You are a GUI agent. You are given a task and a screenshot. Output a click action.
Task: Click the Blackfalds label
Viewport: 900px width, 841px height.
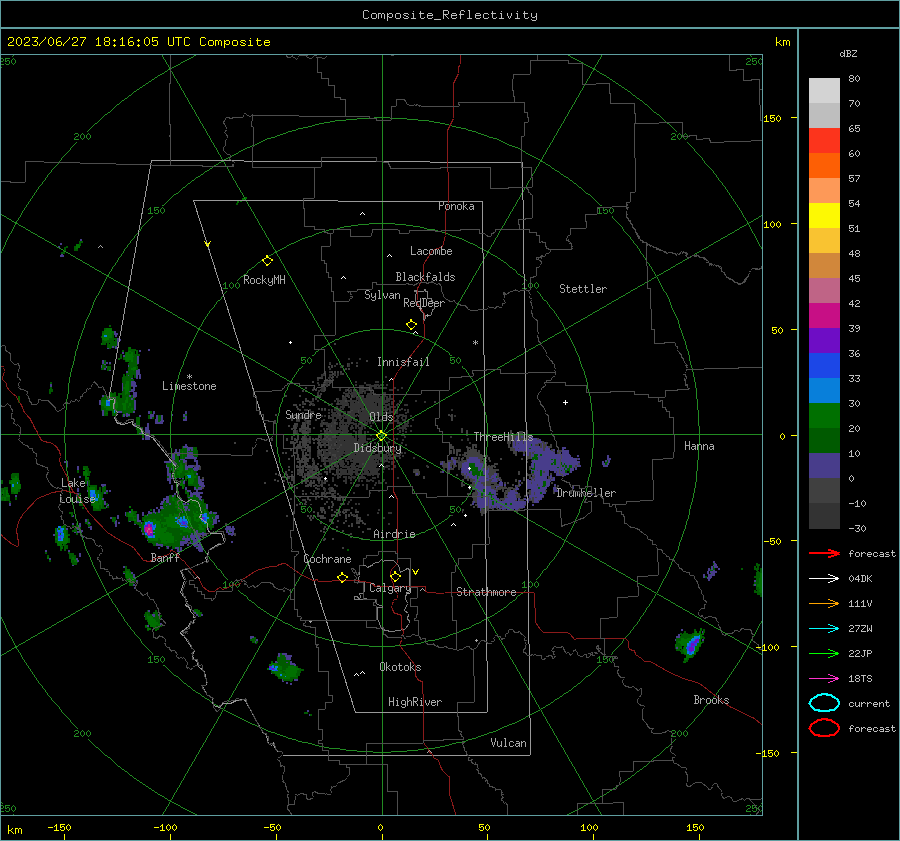click(x=425, y=277)
